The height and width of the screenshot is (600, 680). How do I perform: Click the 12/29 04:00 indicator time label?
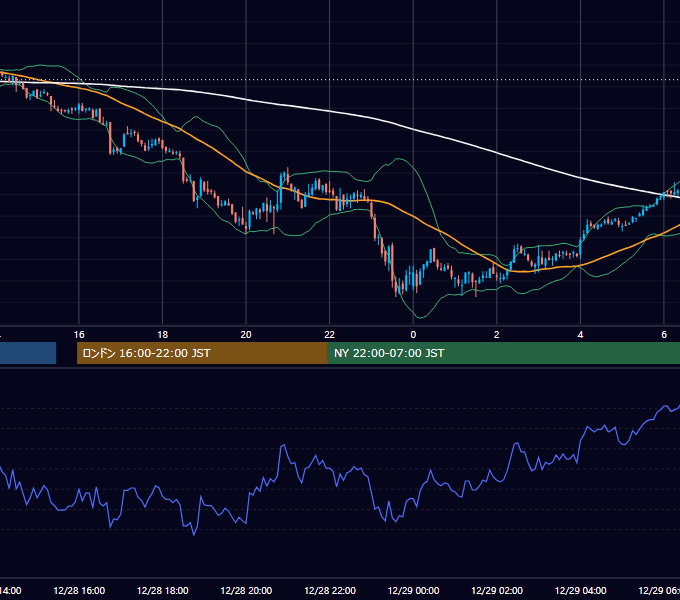580,591
